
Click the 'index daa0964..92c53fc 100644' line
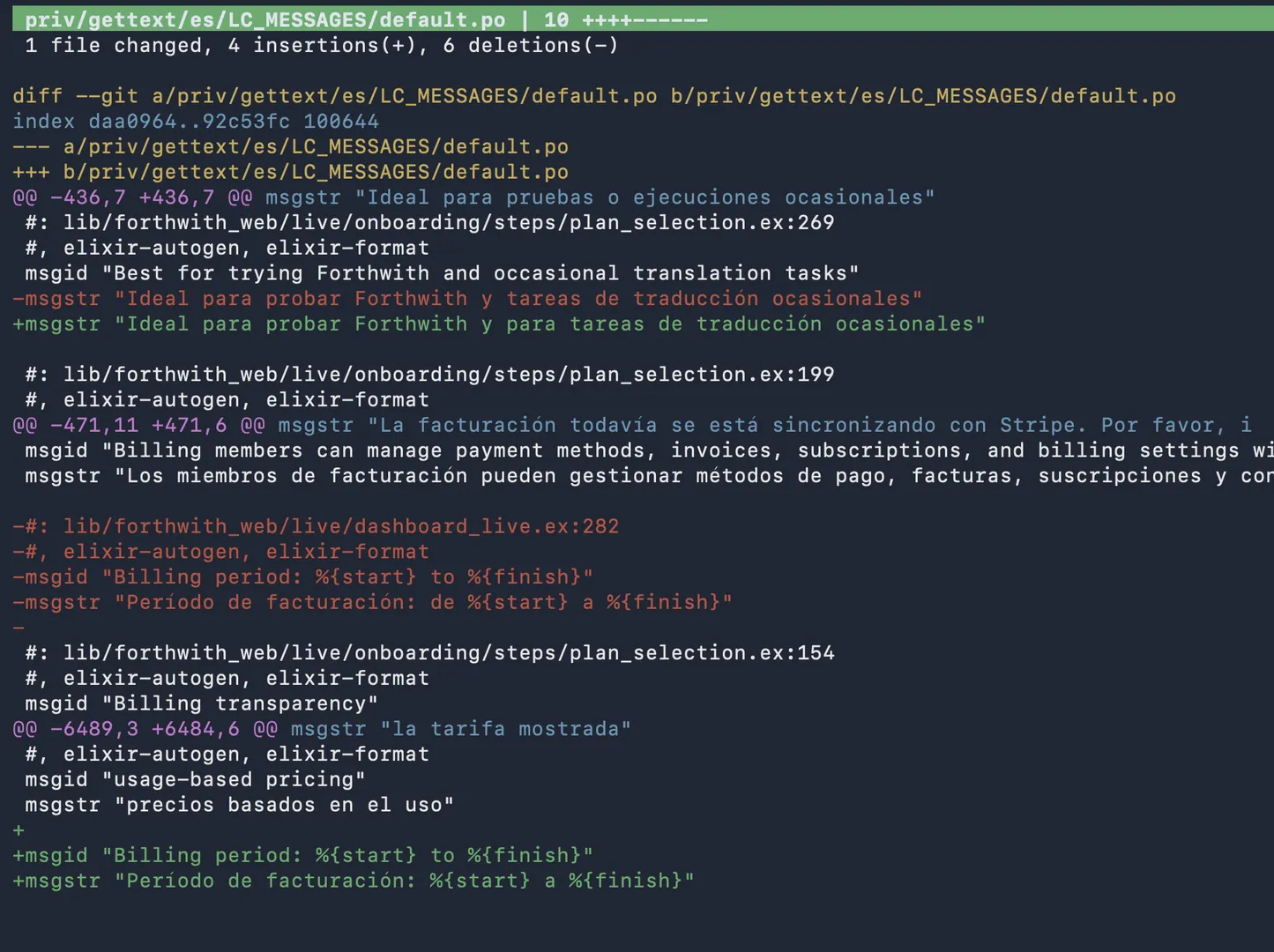tap(196, 121)
